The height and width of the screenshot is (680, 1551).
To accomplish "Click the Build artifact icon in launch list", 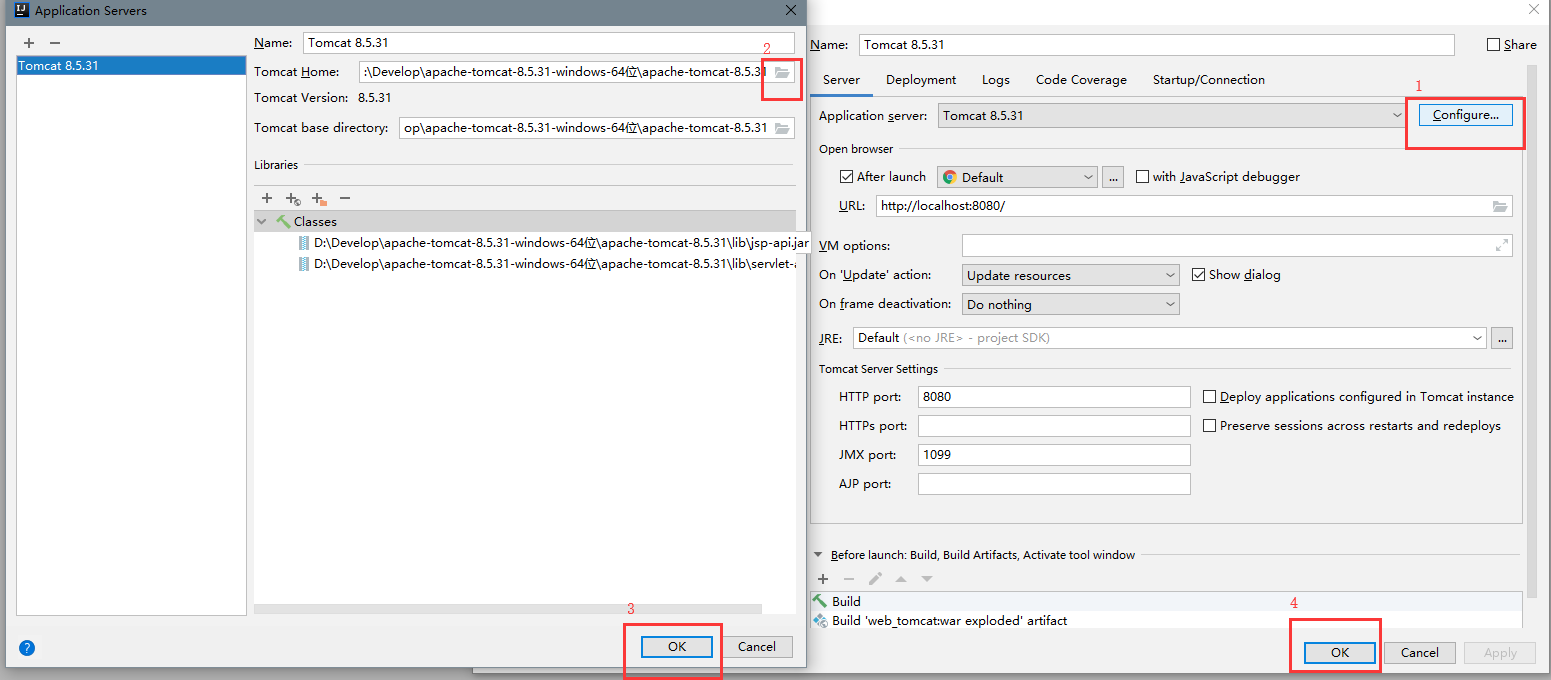I will pyautogui.click(x=820, y=621).
